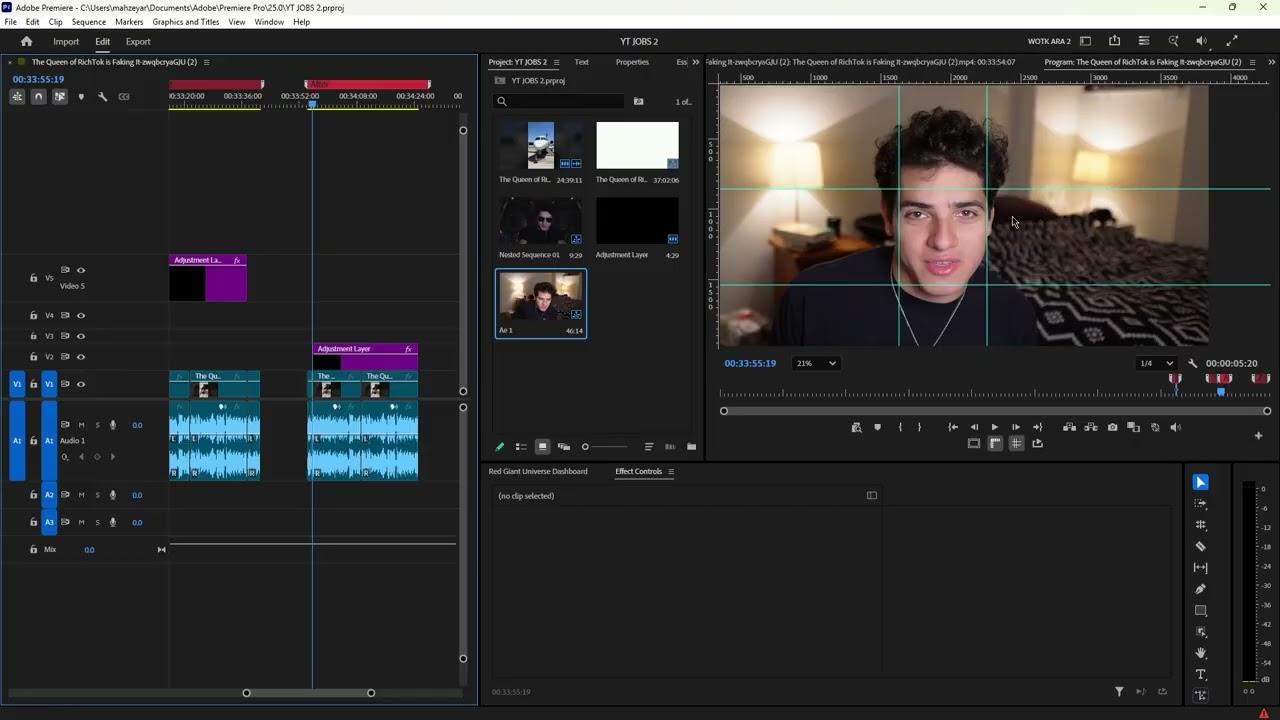Open the Effect Controls panel menu
The image size is (1280, 720).
point(671,472)
